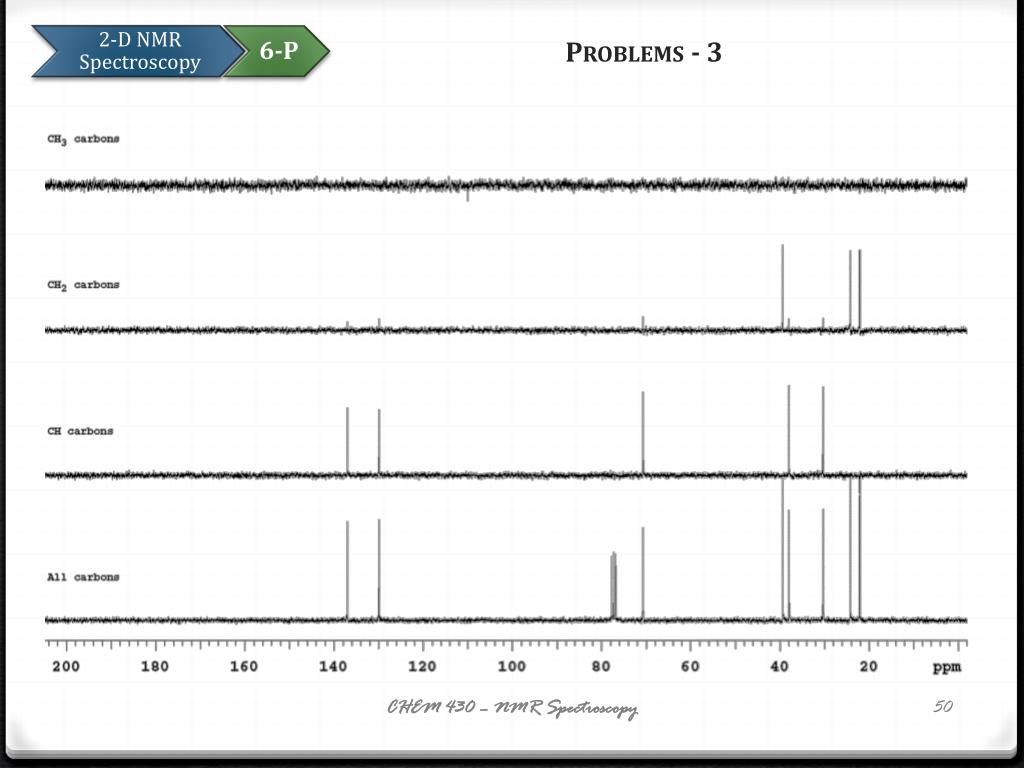Click the '140' axis tick label
1024x768 pixels.
pos(333,667)
